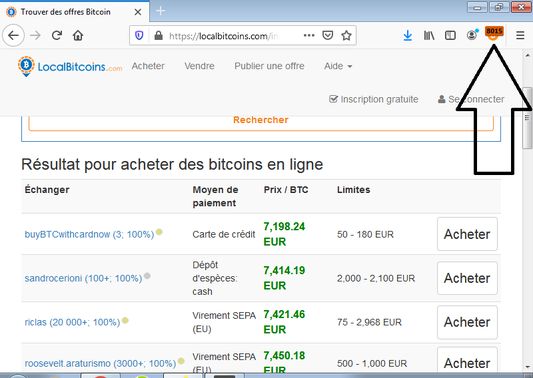
Task: Click the Échanger column header
Action: pyautogui.click(x=47, y=190)
